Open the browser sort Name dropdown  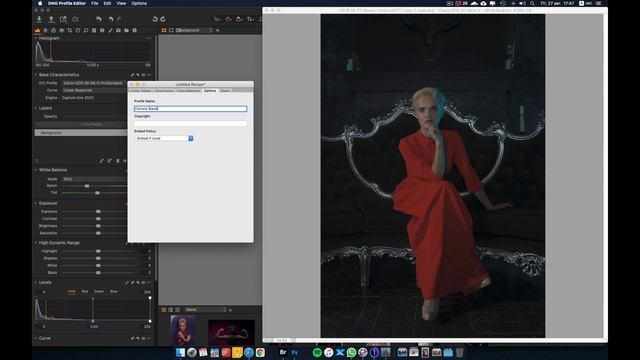[205, 310]
